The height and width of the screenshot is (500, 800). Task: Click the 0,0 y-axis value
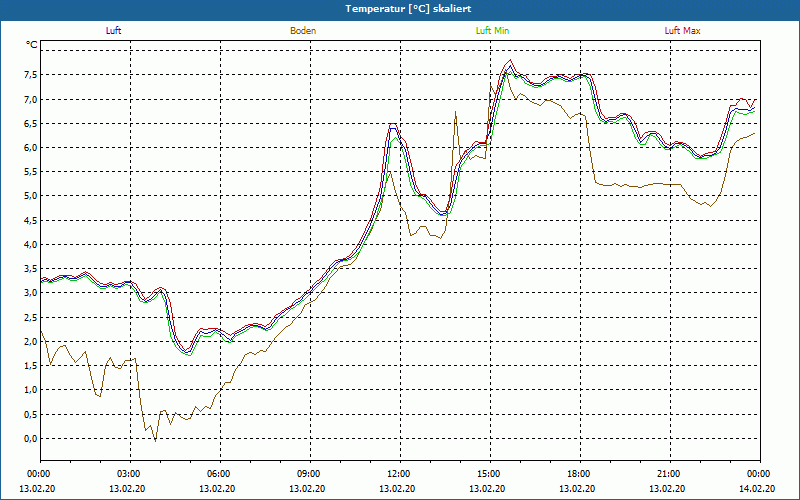click(x=31, y=439)
